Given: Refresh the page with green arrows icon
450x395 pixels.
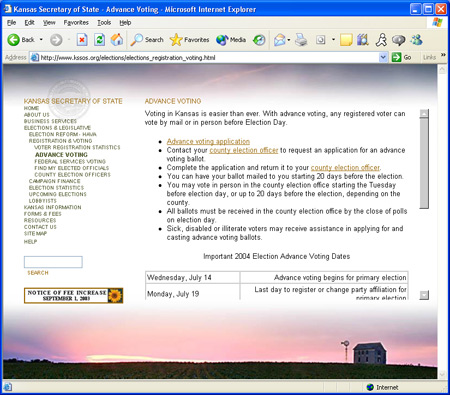Looking at the screenshot, I should click(x=99, y=40).
